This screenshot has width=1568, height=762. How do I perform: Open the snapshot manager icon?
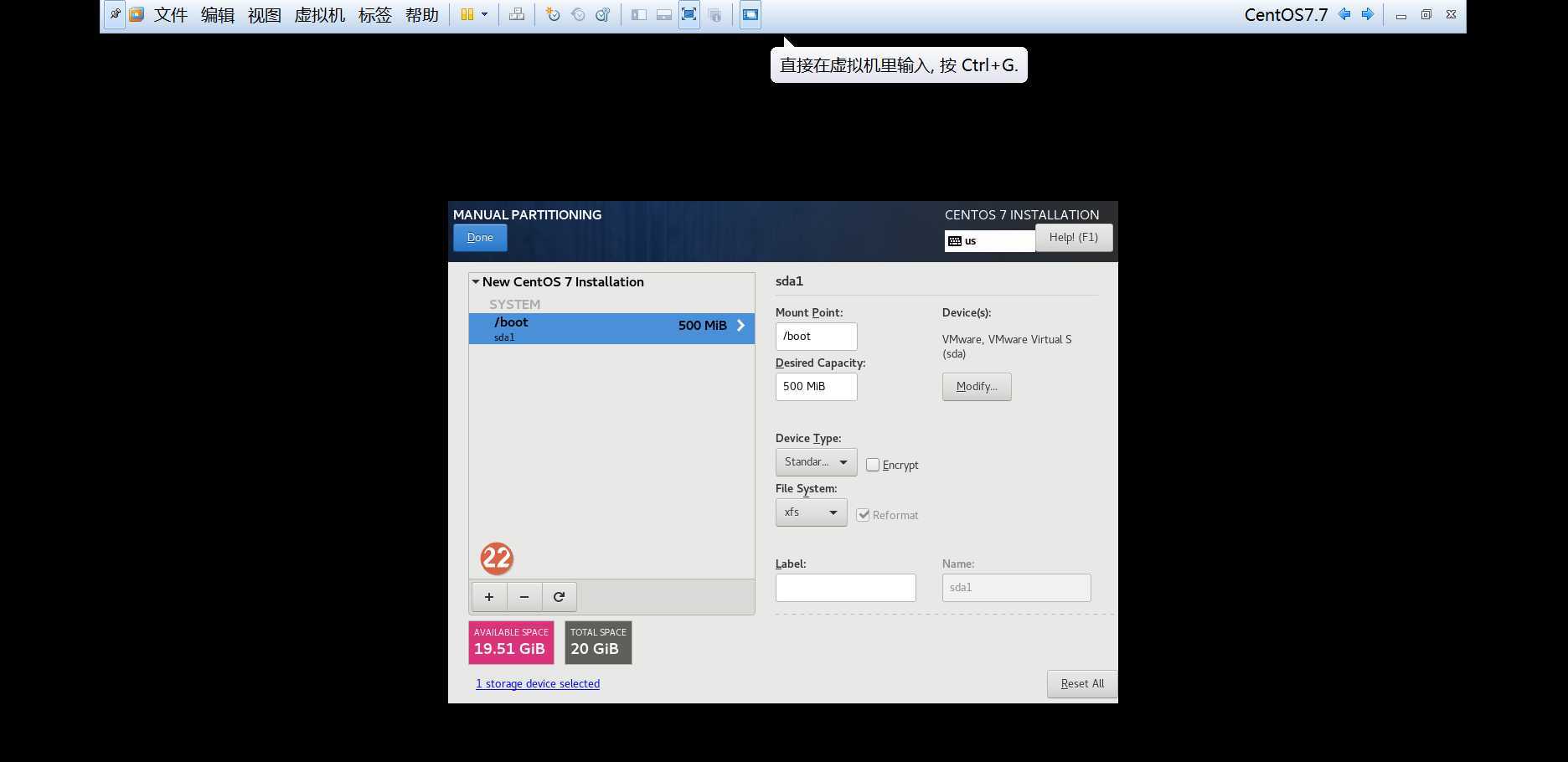(x=603, y=14)
